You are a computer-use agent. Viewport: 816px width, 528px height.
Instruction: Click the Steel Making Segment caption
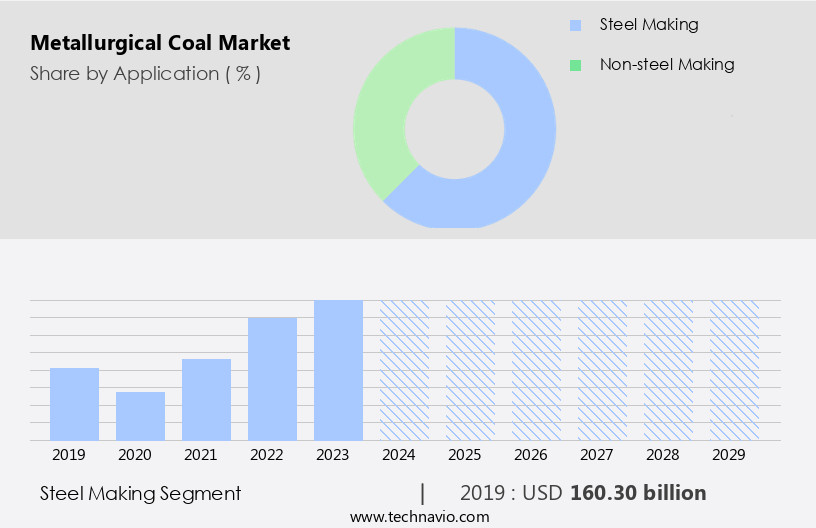pyautogui.click(x=140, y=493)
